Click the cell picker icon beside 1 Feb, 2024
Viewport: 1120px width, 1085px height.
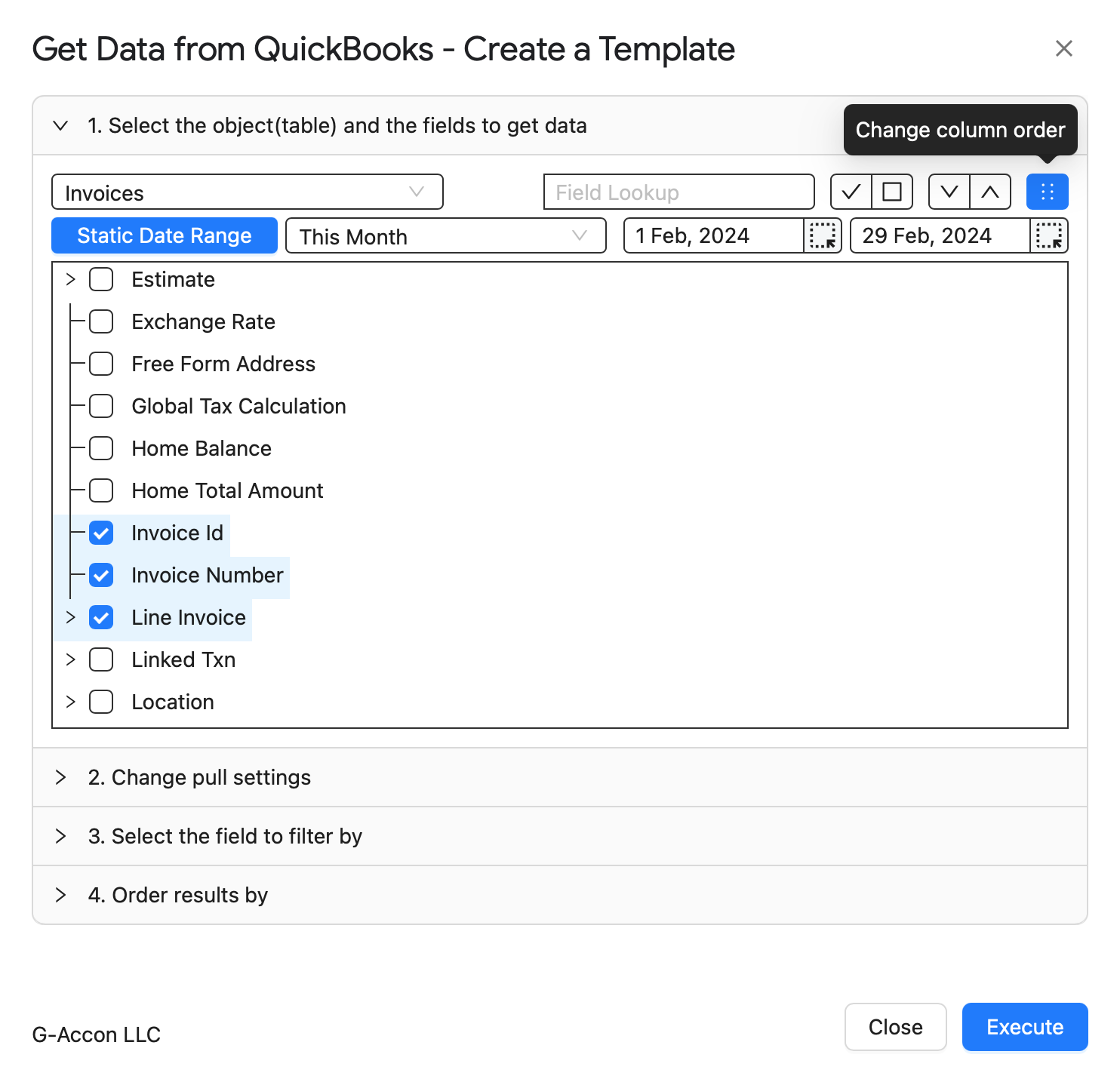click(x=823, y=235)
